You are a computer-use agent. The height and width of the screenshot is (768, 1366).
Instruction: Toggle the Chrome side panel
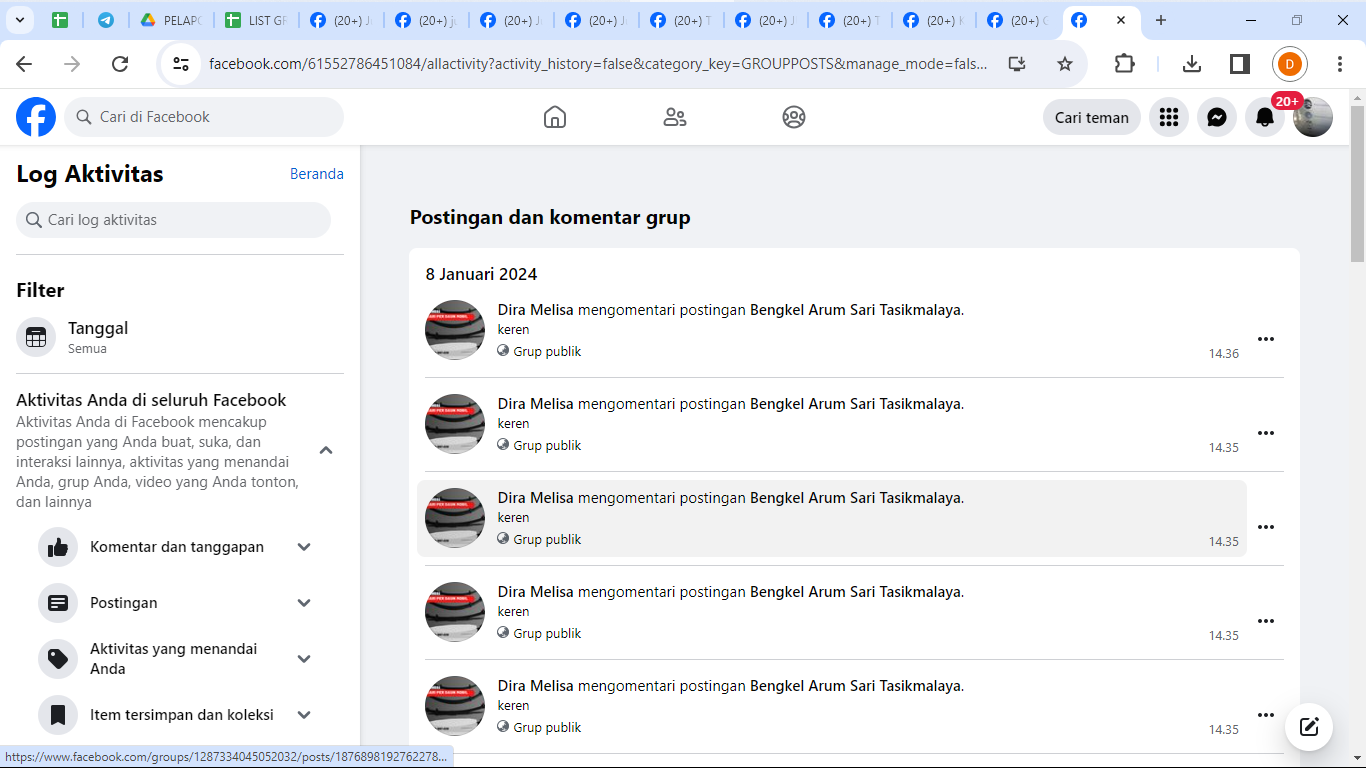click(x=1240, y=64)
